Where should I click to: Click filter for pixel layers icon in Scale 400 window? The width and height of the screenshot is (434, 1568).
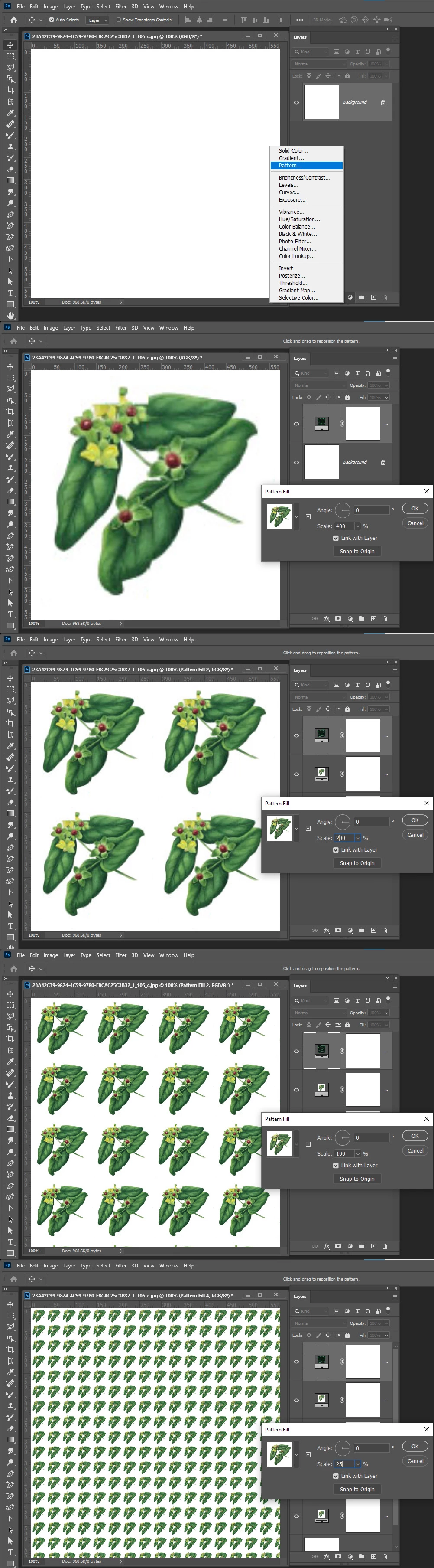point(337,373)
